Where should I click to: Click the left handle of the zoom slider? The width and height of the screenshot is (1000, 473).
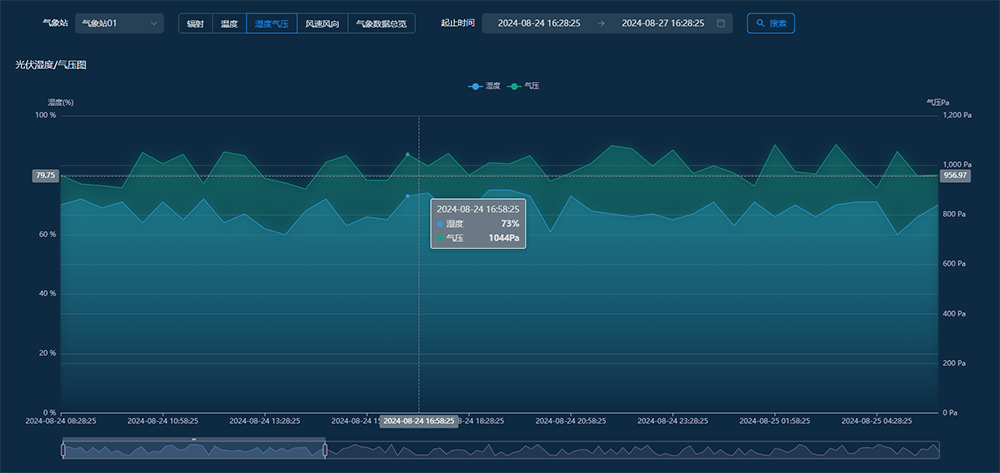[x=63, y=451]
